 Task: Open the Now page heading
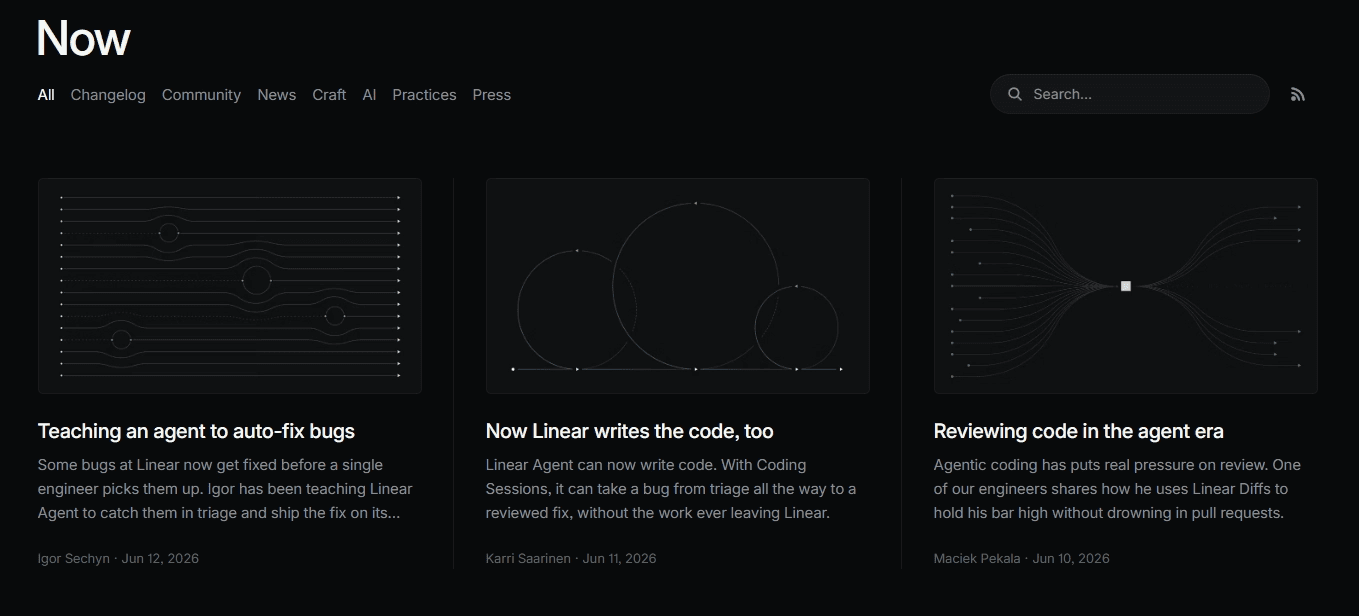point(84,39)
